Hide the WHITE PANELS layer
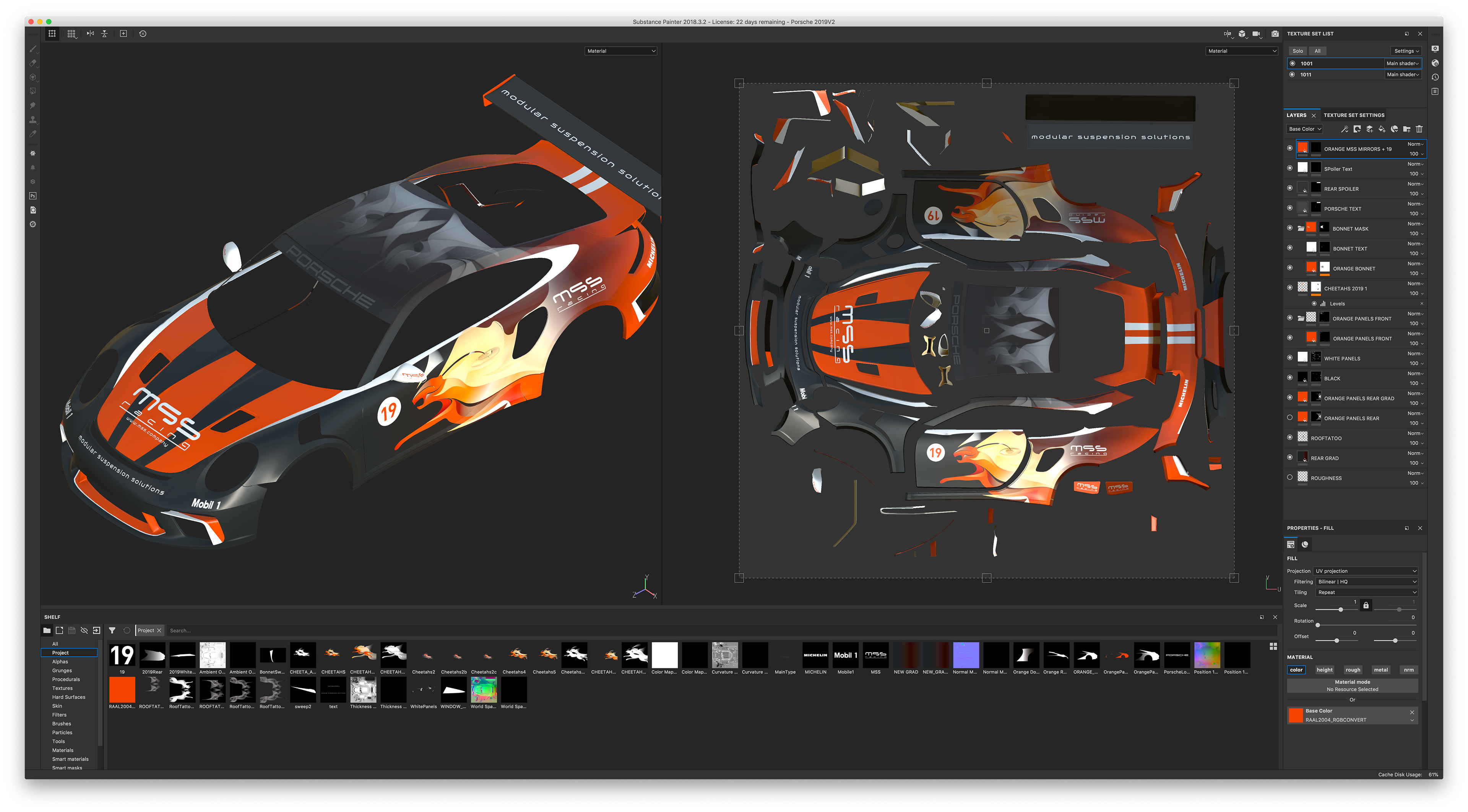Image resolution: width=1468 pixels, height=812 pixels. [x=1290, y=358]
